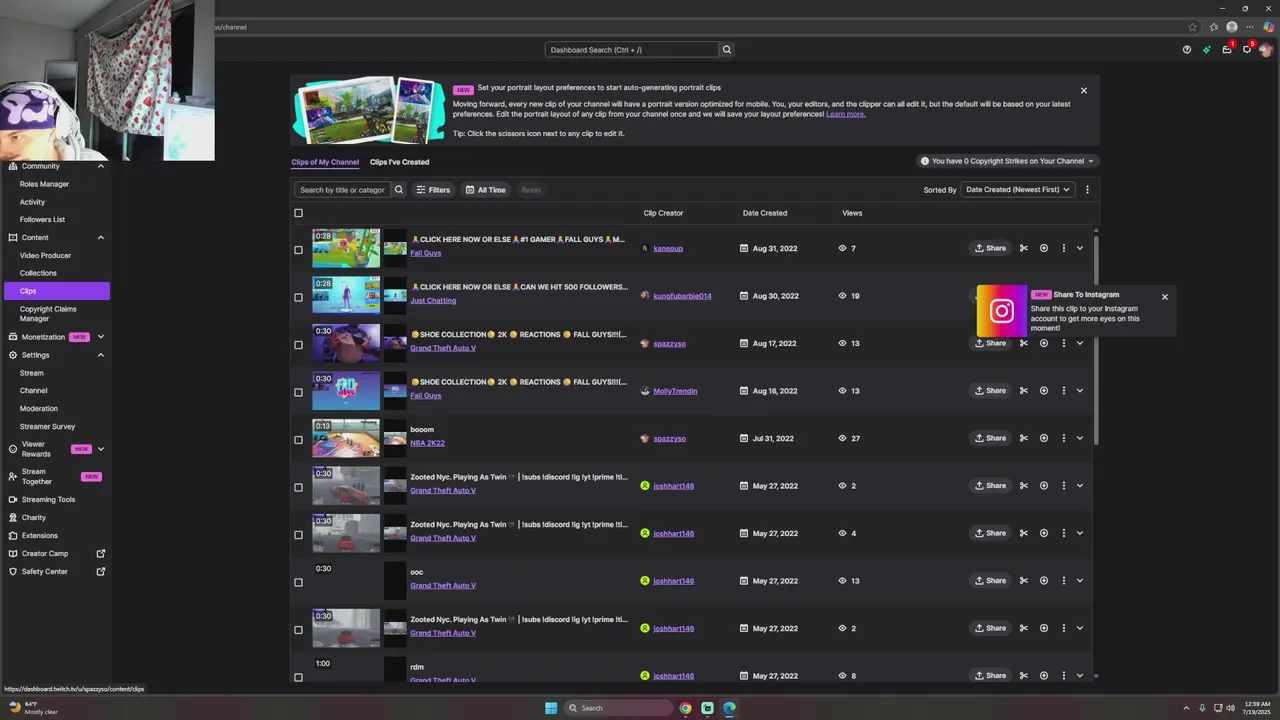Dismiss the Share To Instagram popup
Screen dimensions: 1280x720
point(1164,297)
